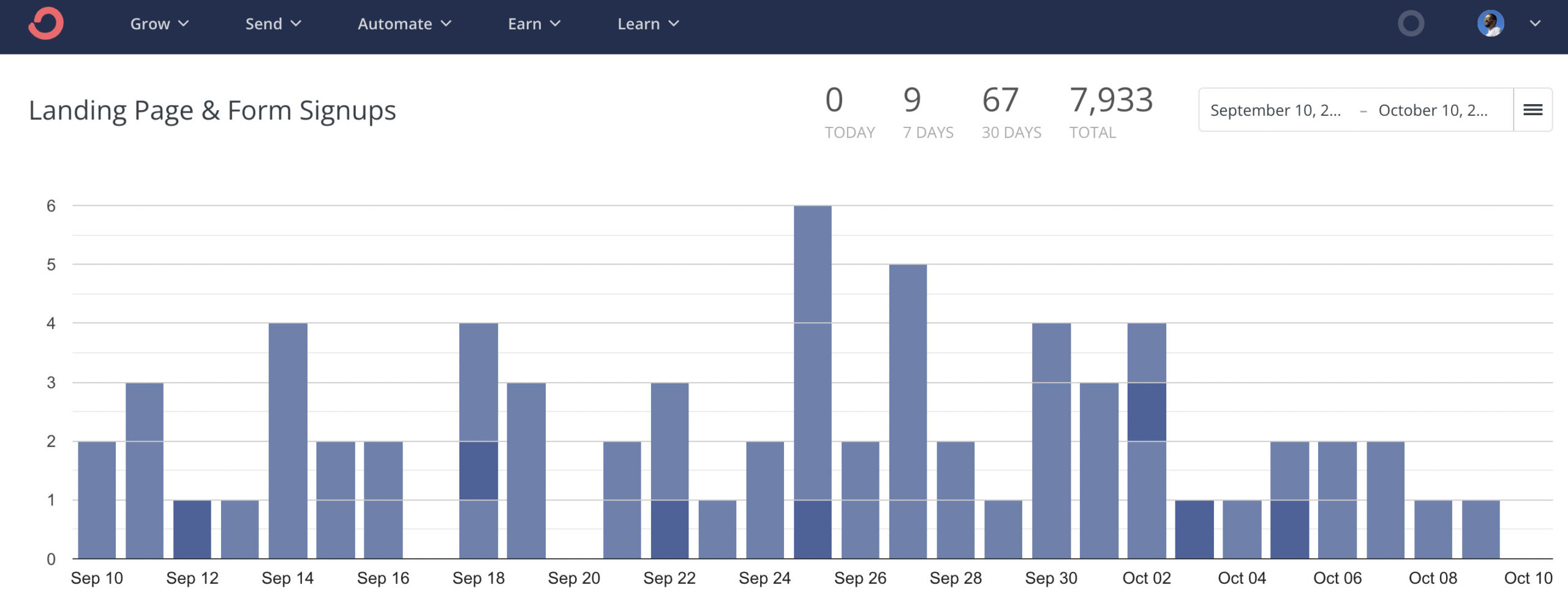
Task: Select the Learn menu item
Action: pos(647,24)
